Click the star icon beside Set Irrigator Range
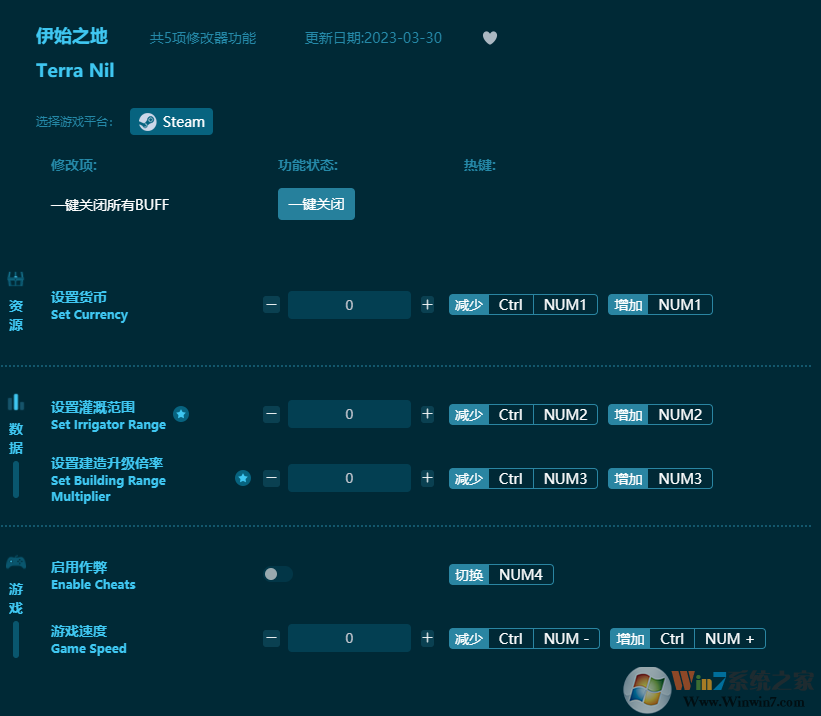821x716 pixels. pos(181,413)
